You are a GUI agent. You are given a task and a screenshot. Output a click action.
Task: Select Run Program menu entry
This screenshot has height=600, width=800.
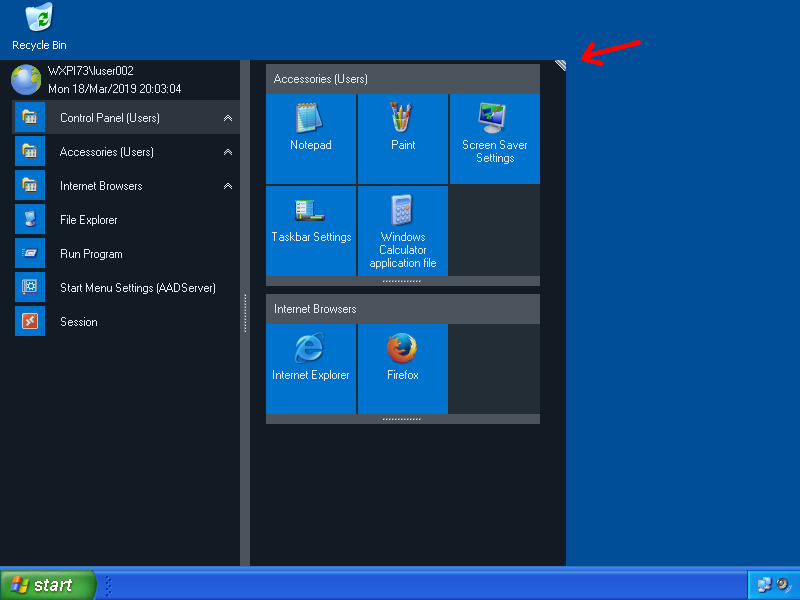pyautogui.click(x=91, y=254)
